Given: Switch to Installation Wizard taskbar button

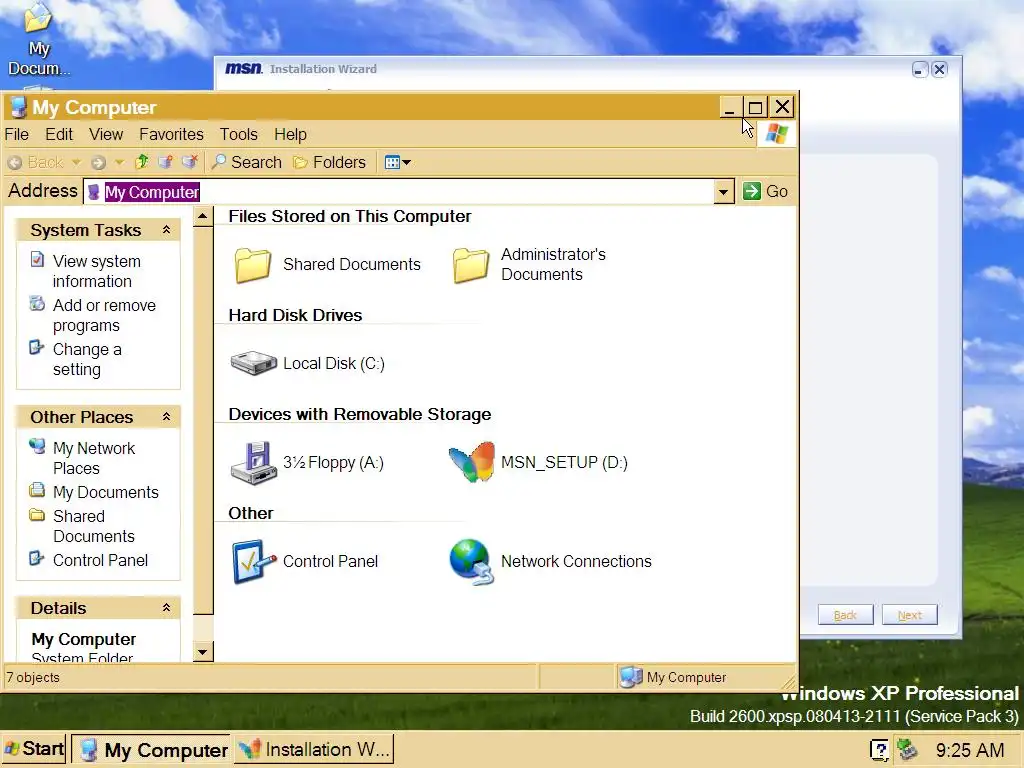Looking at the screenshot, I should tap(313, 750).
